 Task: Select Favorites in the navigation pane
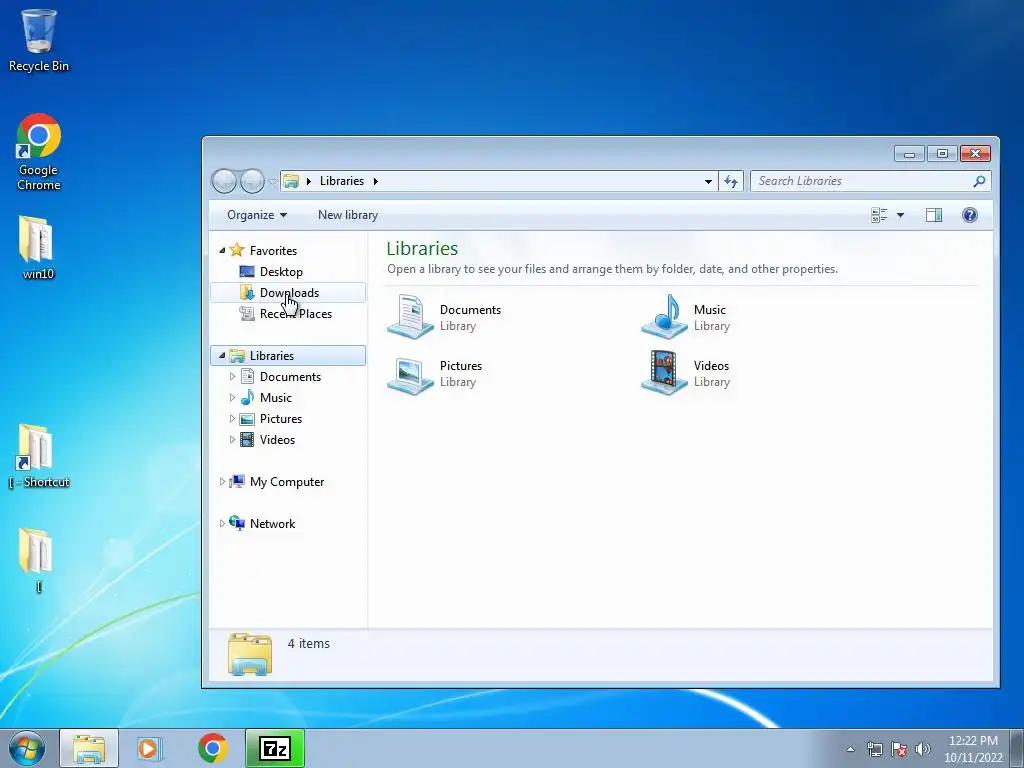[273, 251]
